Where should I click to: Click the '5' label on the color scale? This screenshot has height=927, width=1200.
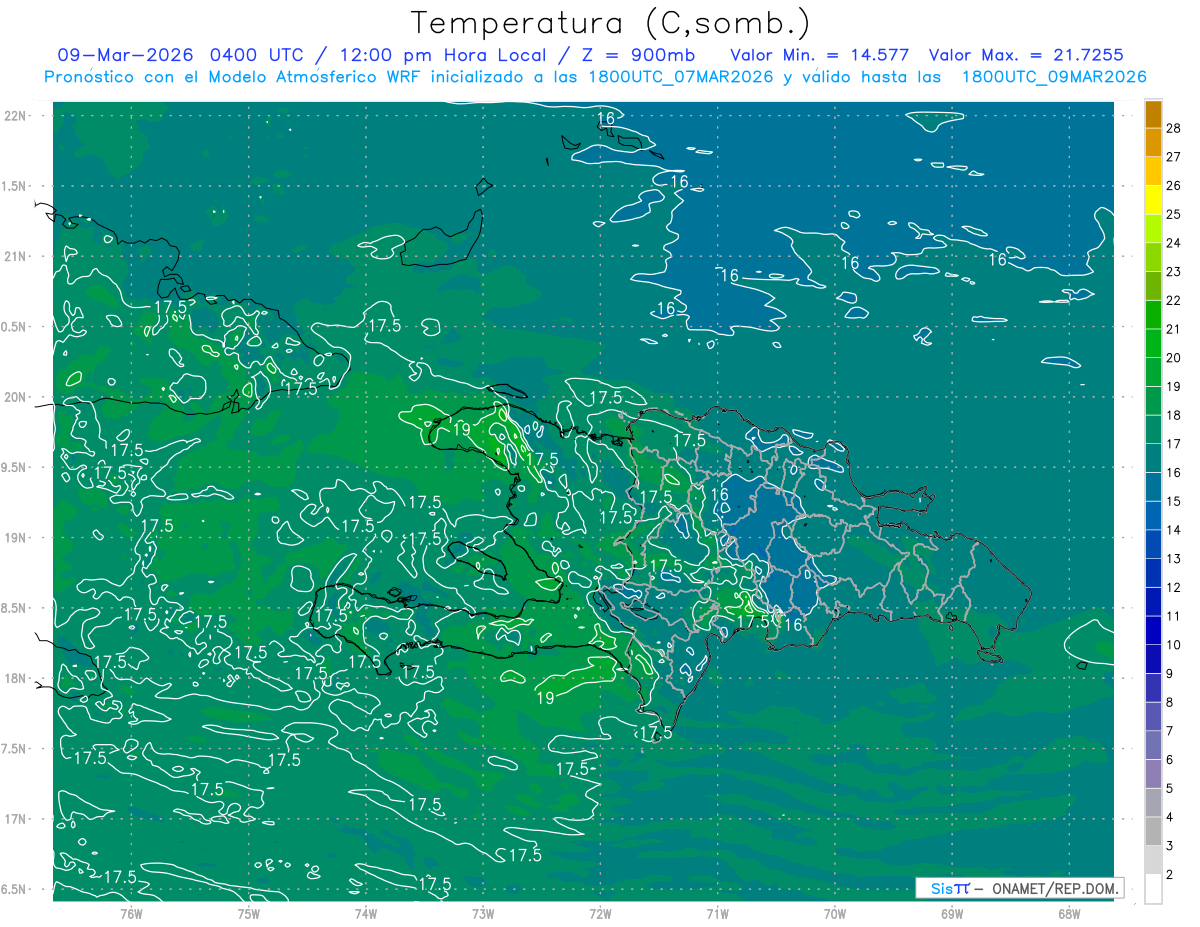click(1171, 789)
